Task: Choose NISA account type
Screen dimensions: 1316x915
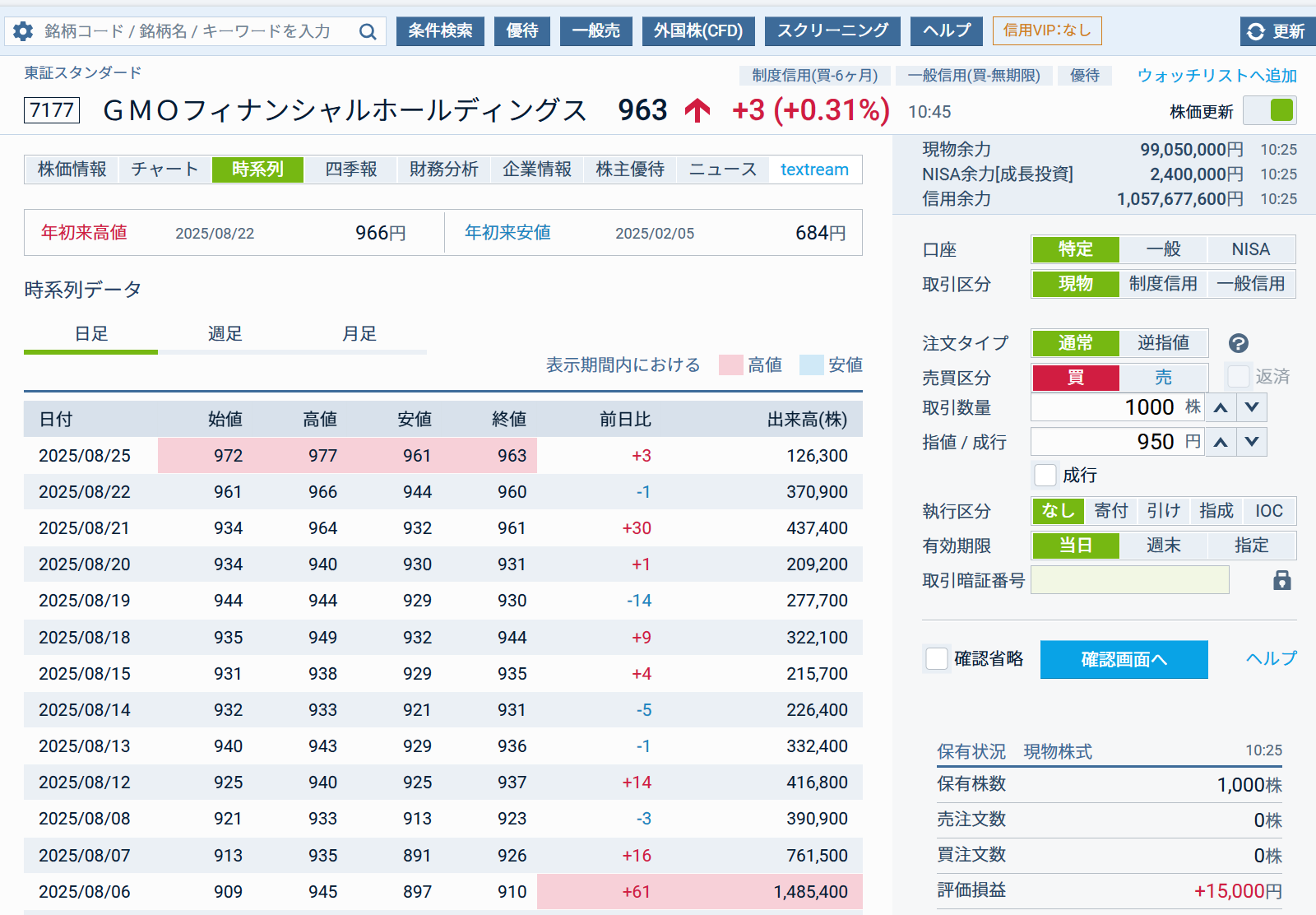Action: click(1250, 249)
